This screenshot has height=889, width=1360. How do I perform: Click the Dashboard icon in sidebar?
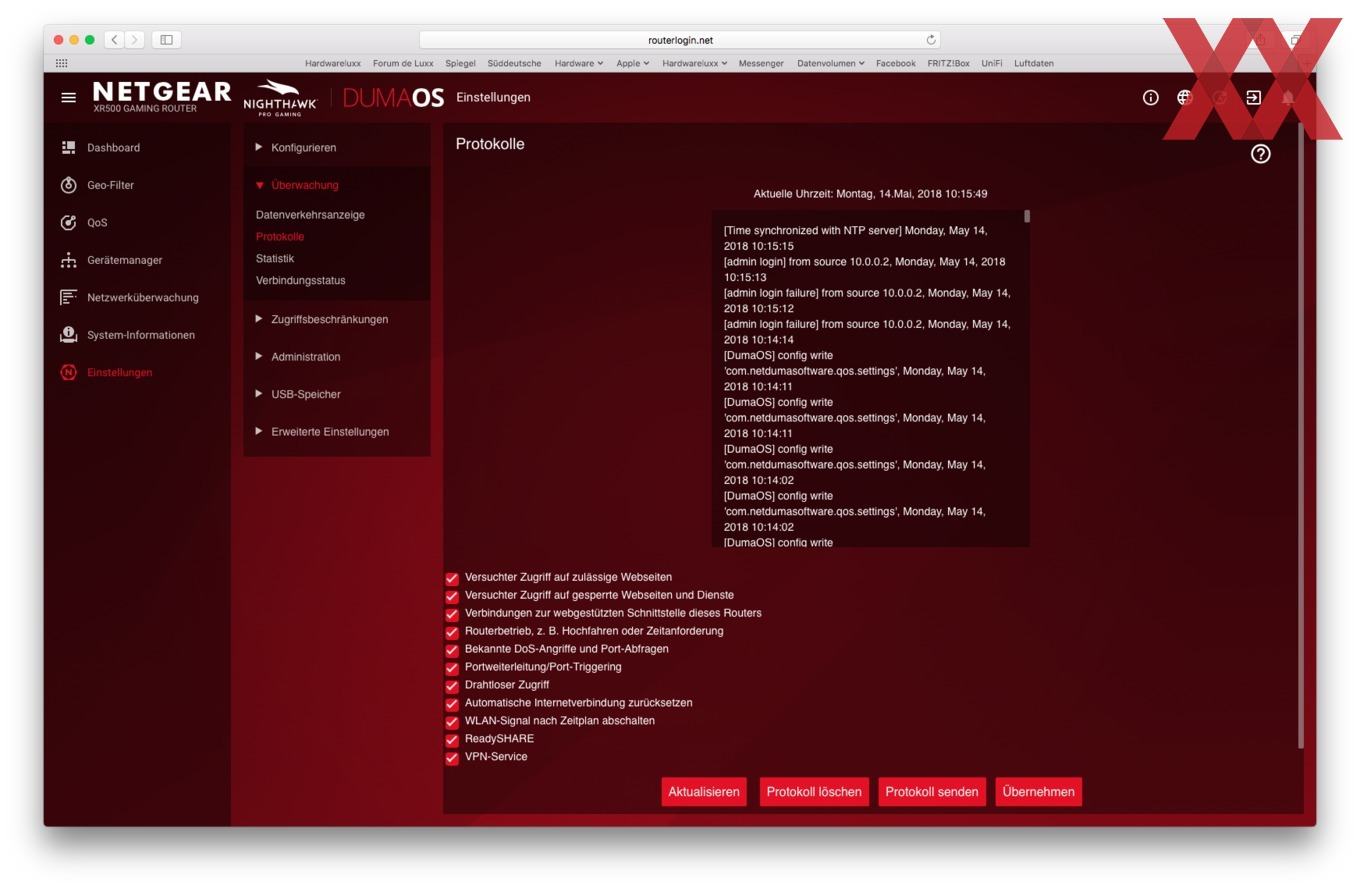pos(68,147)
